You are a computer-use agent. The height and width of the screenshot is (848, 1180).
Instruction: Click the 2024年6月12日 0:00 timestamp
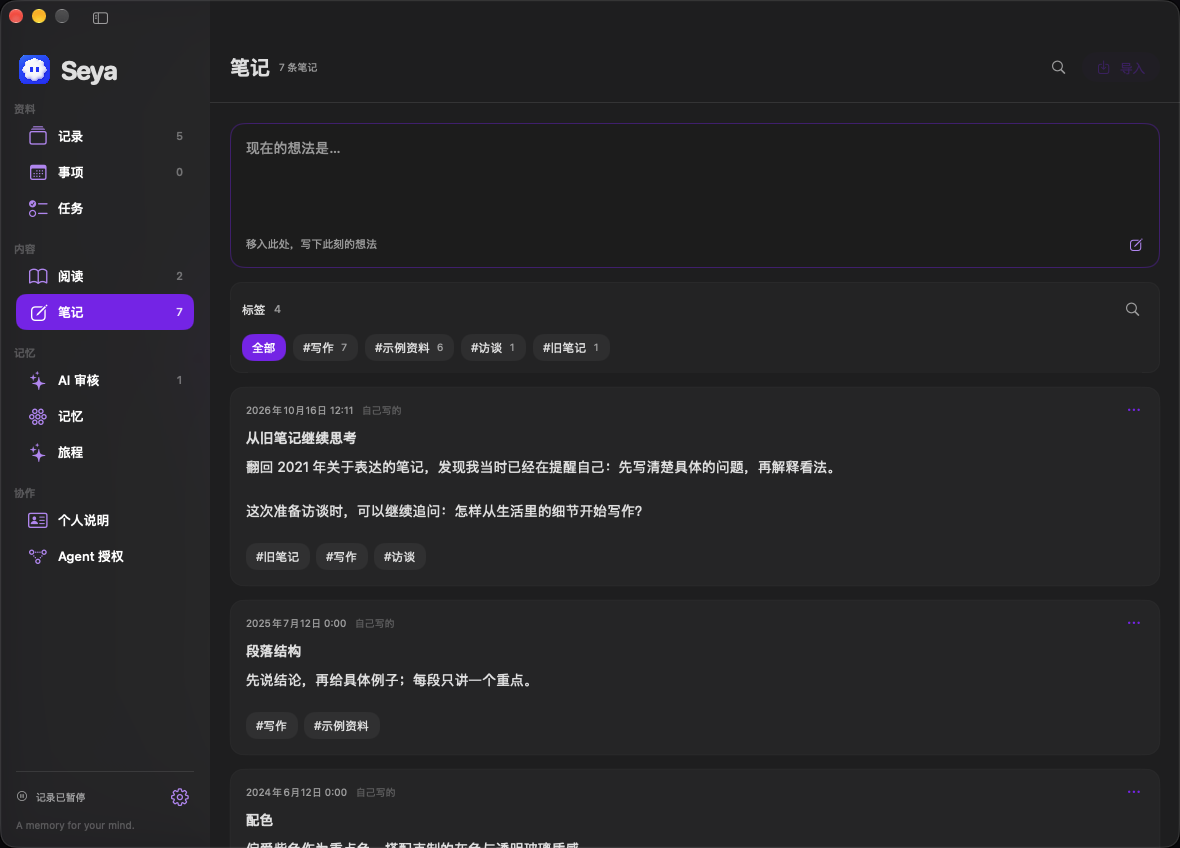click(297, 792)
